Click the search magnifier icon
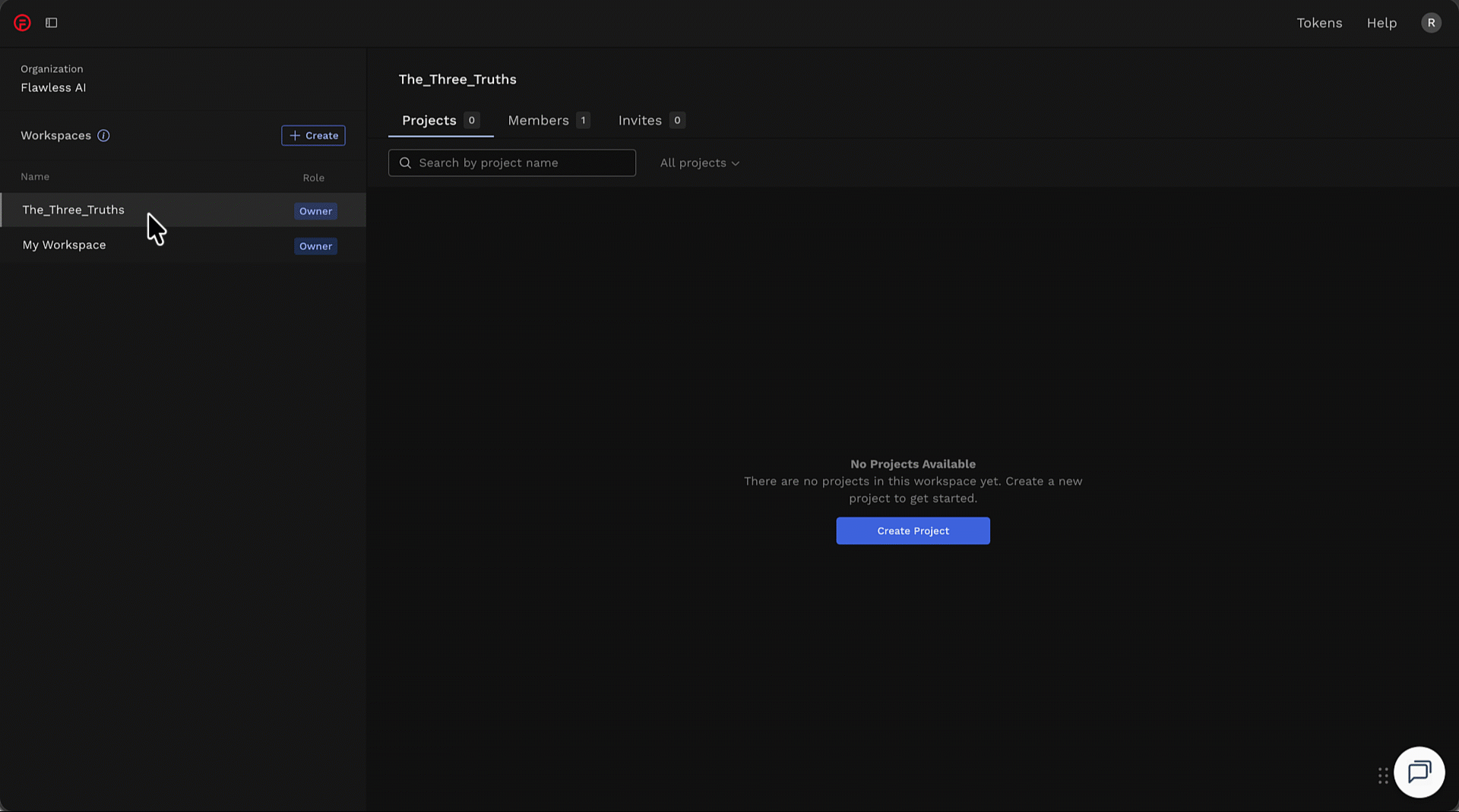Viewport: 1459px width, 812px height. (405, 163)
